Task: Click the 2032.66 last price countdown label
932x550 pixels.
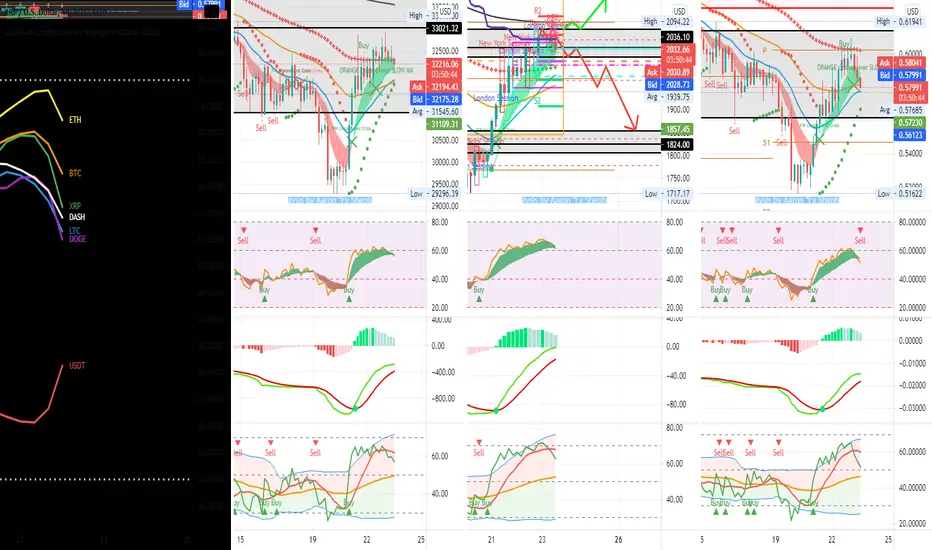Action: coord(678,55)
